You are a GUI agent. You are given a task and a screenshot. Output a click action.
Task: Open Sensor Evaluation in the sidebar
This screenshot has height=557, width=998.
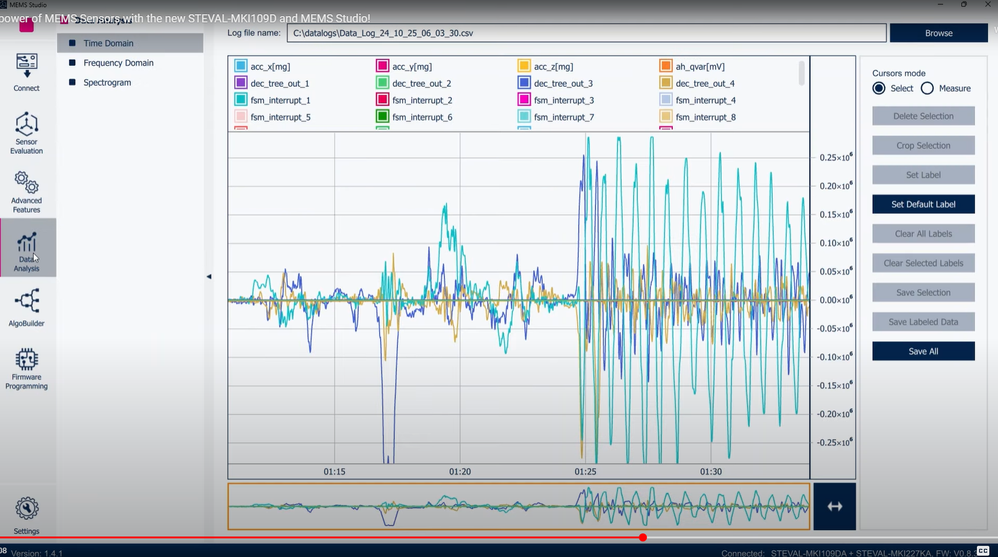(27, 133)
